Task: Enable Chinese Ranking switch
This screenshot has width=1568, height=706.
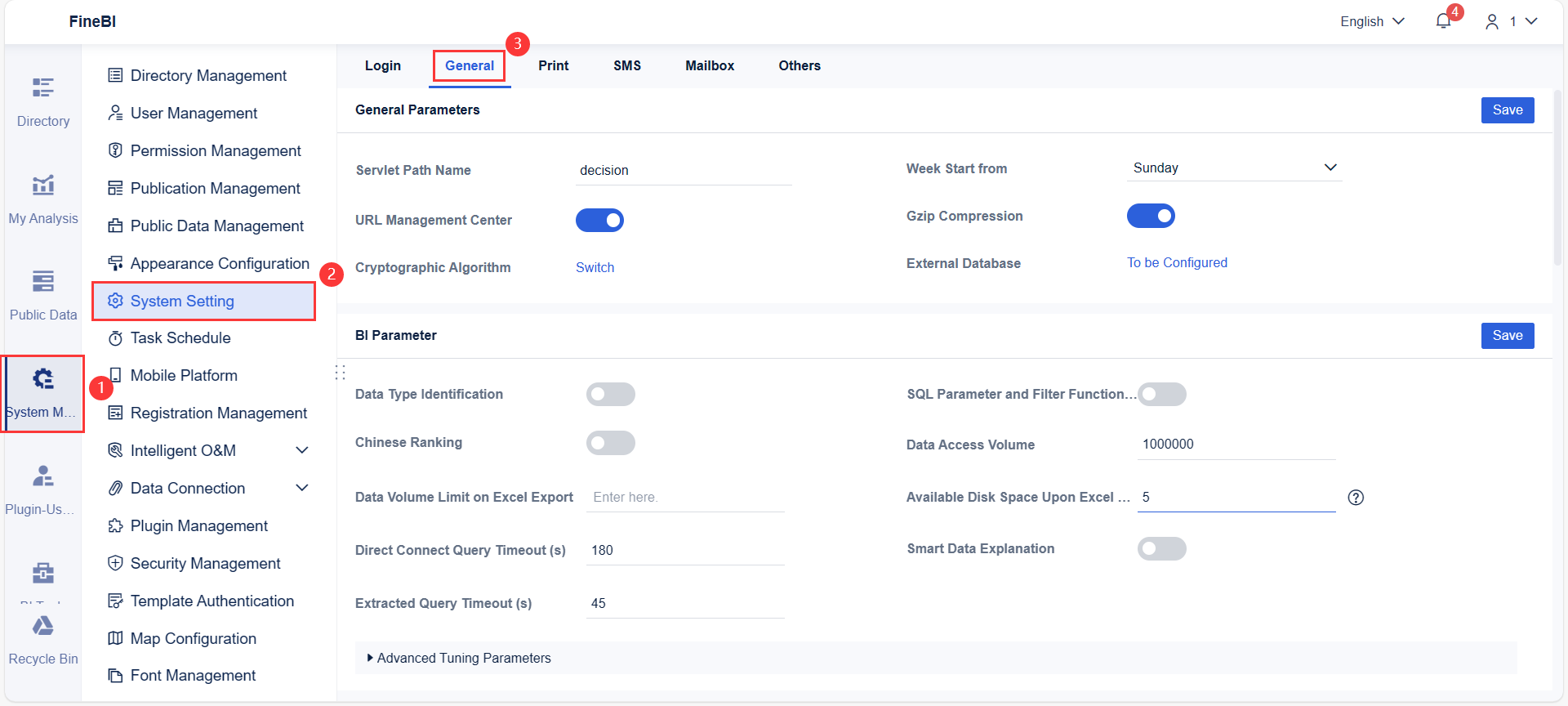Action: [x=610, y=443]
